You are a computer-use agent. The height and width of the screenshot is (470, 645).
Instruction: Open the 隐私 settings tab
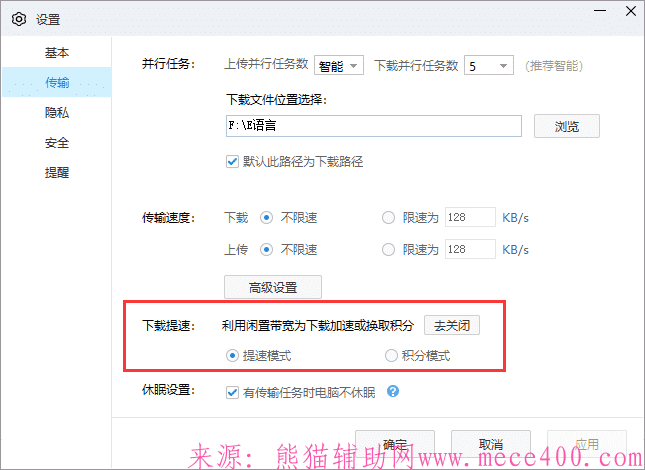[57, 113]
